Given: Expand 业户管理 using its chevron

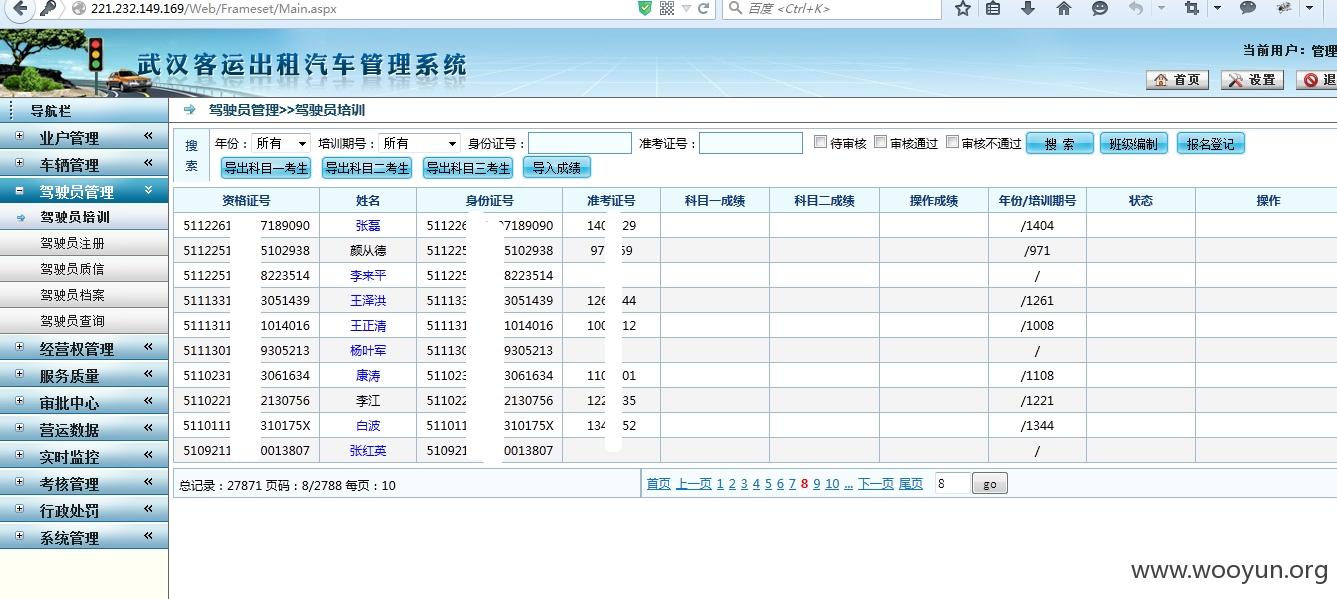Looking at the screenshot, I should point(148,136).
